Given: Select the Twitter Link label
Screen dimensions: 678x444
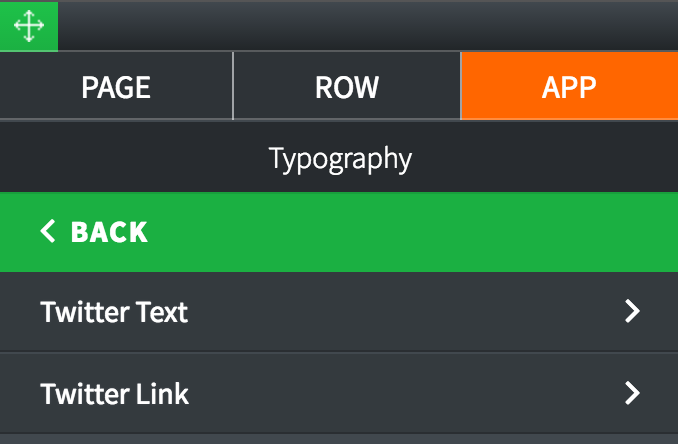Looking at the screenshot, I should tap(114, 393).
